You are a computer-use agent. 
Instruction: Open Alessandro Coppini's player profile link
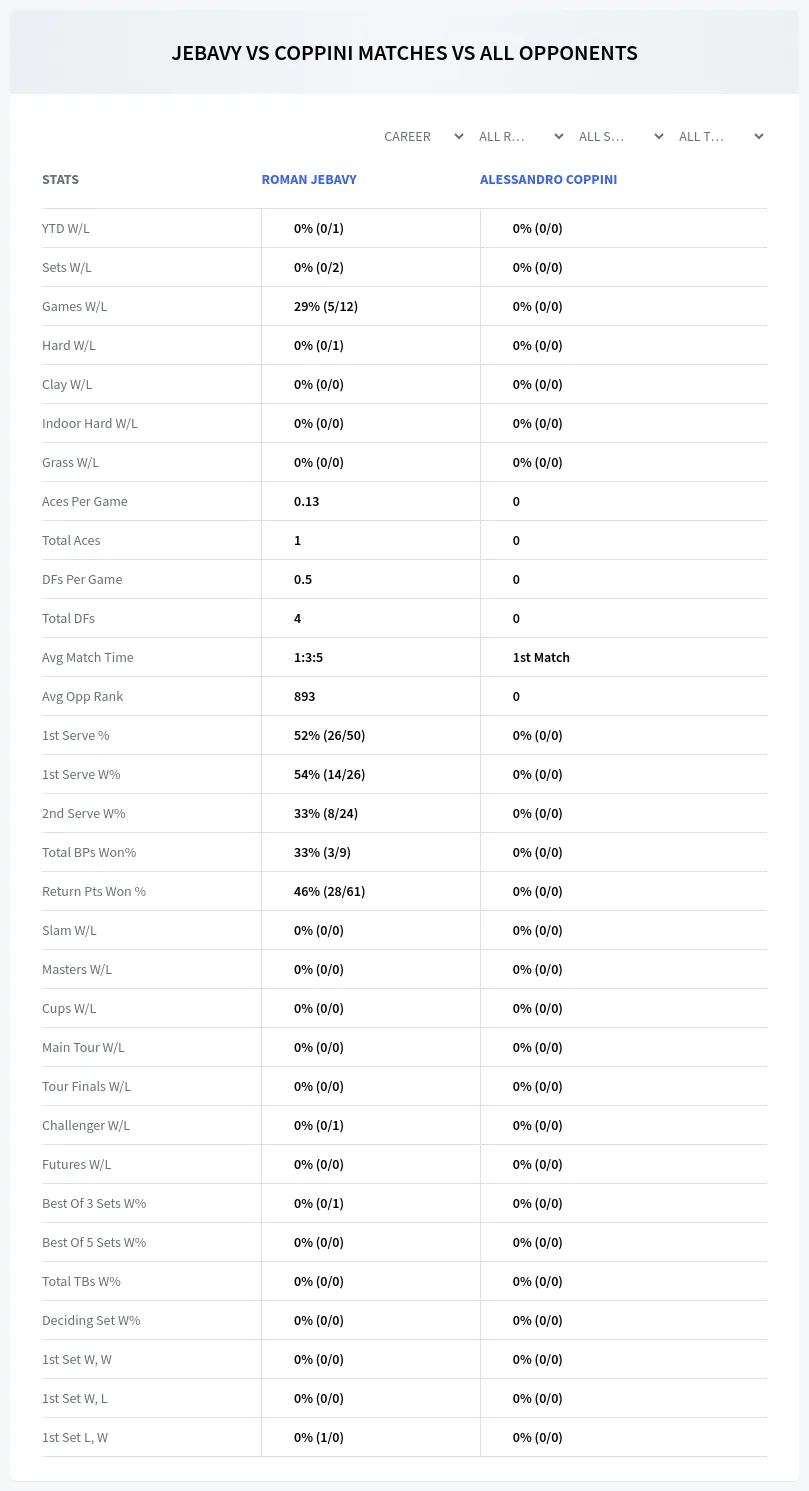(548, 180)
